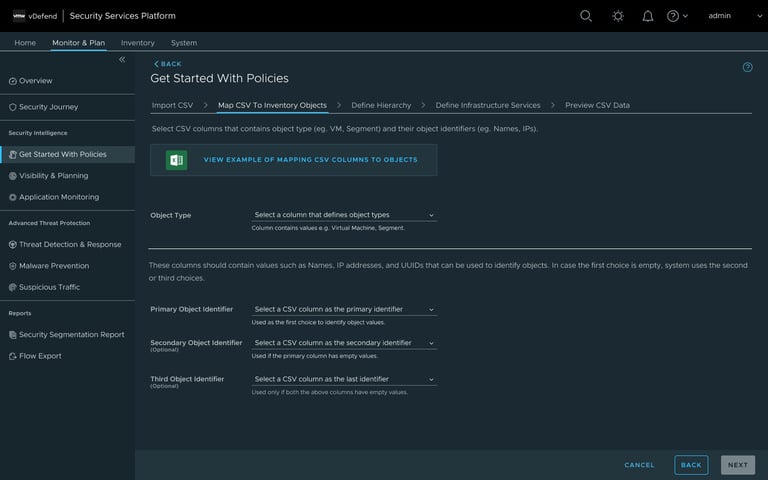The width and height of the screenshot is (768, 480).
Task: Open the Third Object Identifier dropdown
Action: click(x=343, y=379)
